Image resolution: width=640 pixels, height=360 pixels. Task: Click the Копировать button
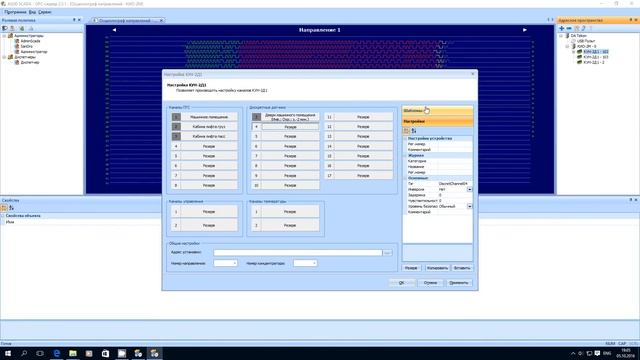(x=437, y=268)
